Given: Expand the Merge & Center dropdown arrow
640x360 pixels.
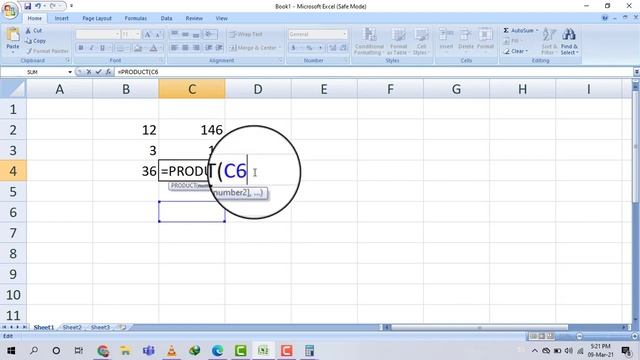Looking at the screenshot, I should tap(280, 48).
